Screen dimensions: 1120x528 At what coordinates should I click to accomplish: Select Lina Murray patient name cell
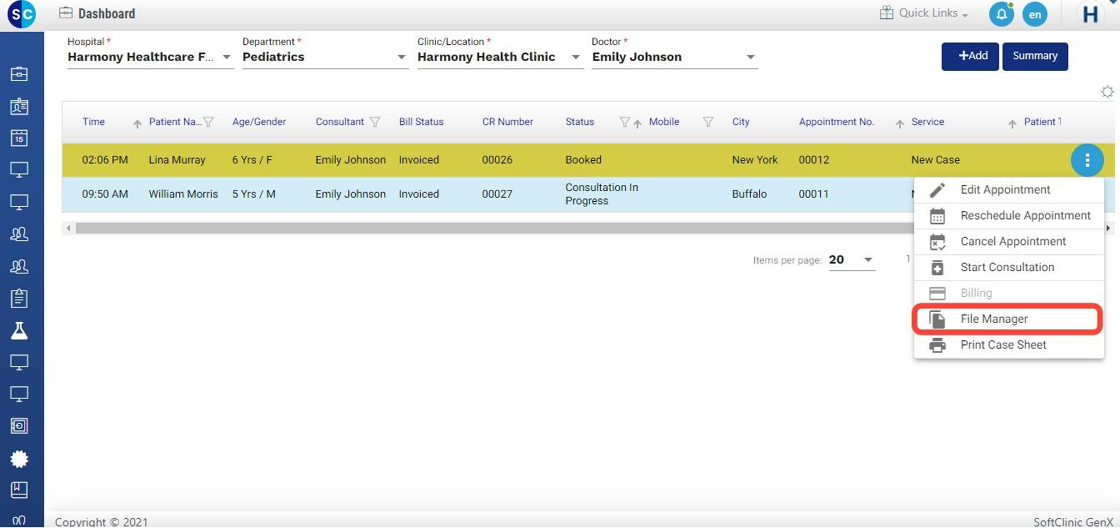pyautogui.click(x=177, y=160)
